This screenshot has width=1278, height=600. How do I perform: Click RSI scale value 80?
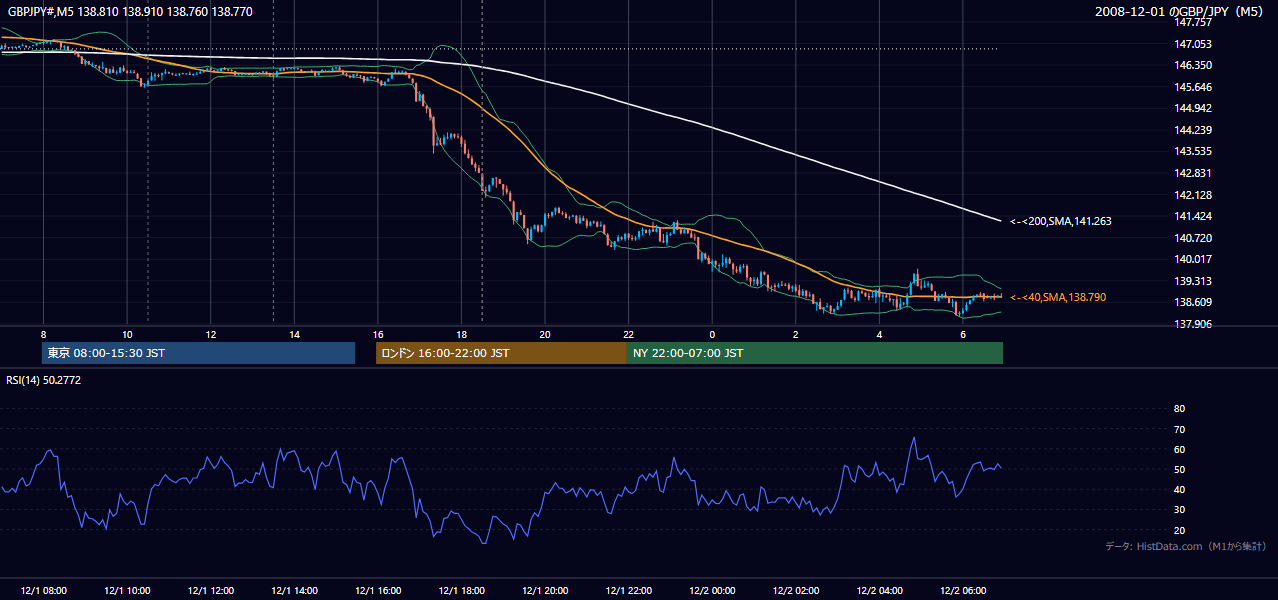1179,409
